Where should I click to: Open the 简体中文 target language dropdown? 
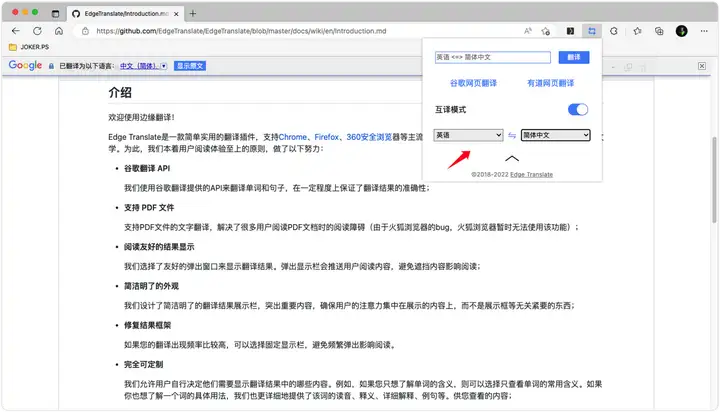pyautogui.click(x=555, y=135)
